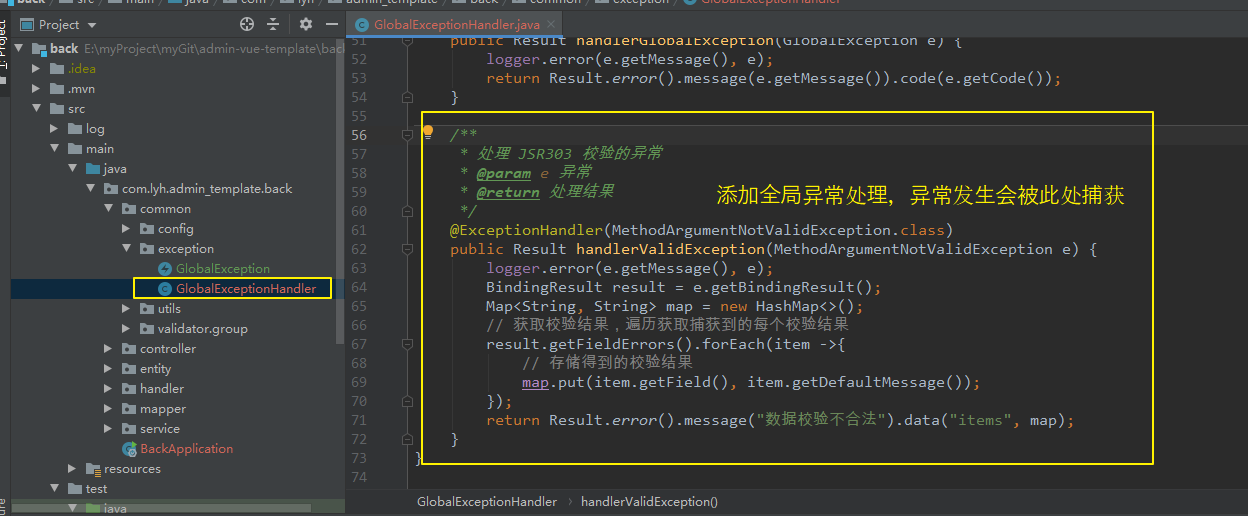
Task: Click the collapse all icon in Project panel
Action: tap(274, 24)
